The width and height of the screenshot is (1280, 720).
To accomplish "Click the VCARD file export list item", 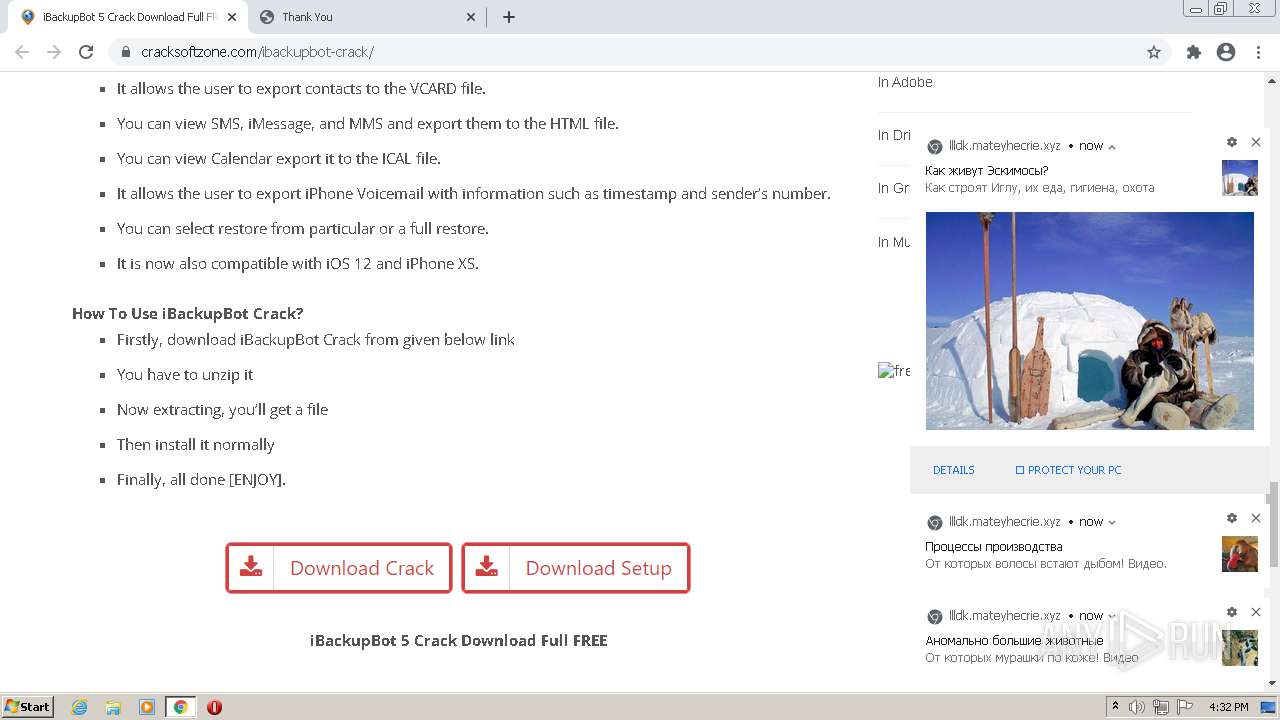I will coord(301,88).
